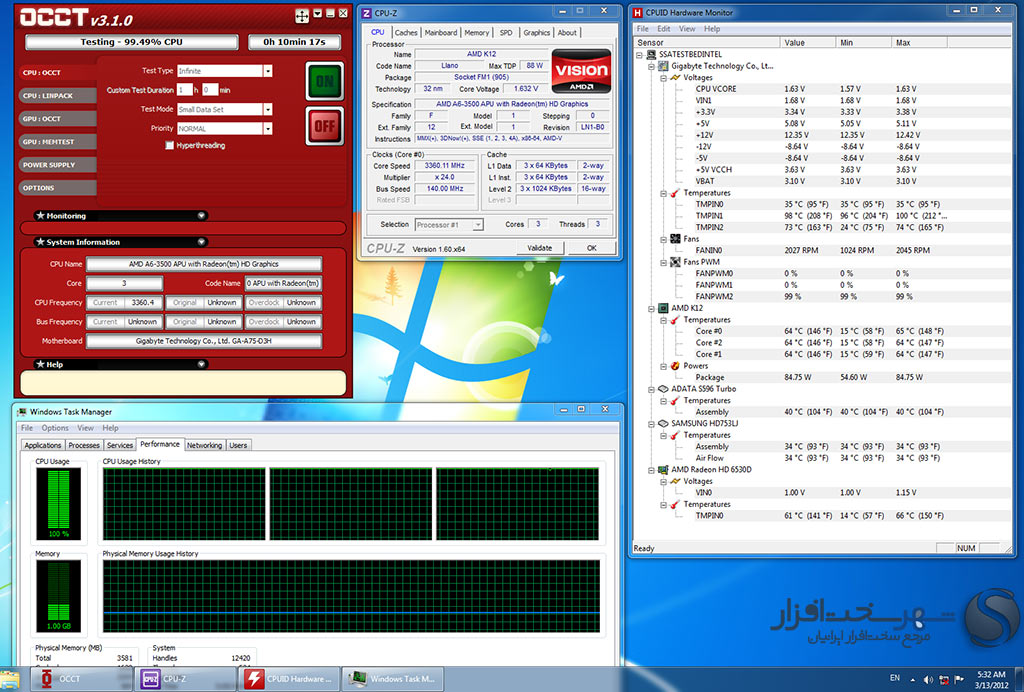
Task: Collapse the OCCT Help section arrow
Action: pos(201,364)
